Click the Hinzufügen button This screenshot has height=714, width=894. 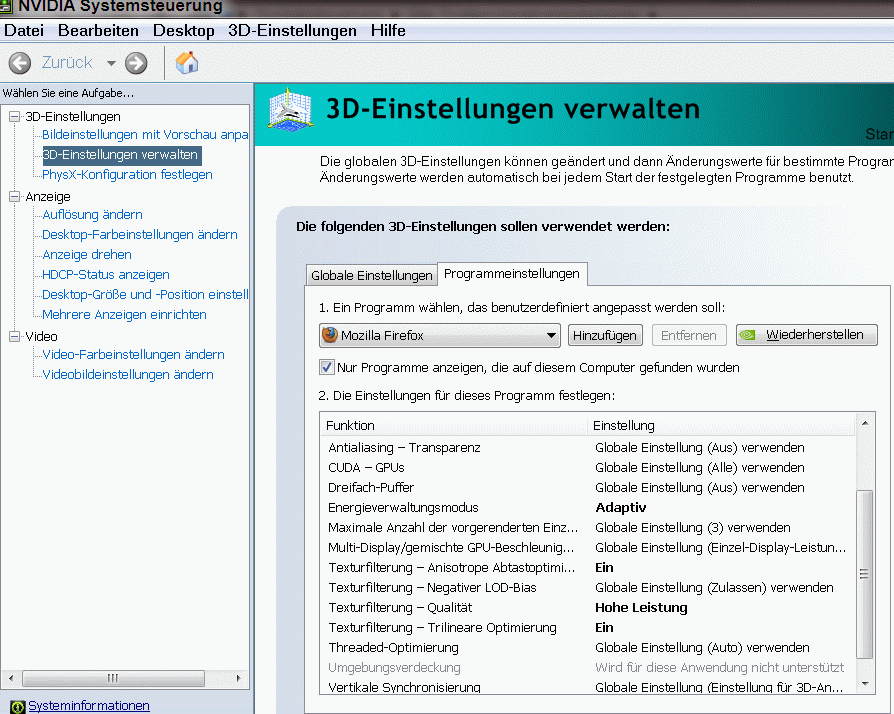point(605,335)
